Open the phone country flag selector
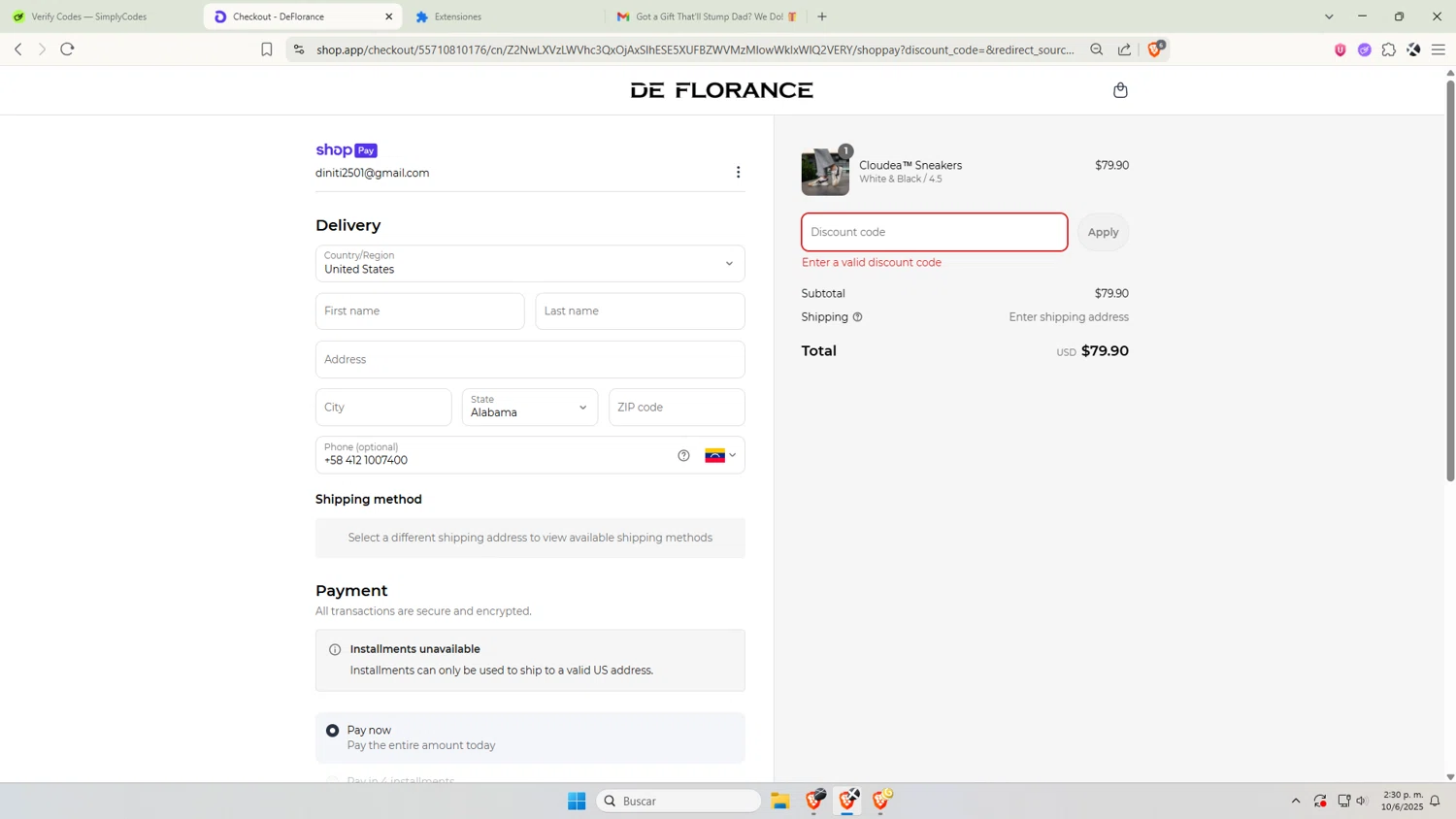Viewport: 1456px width, 819px height. click(x=720, y=455)
